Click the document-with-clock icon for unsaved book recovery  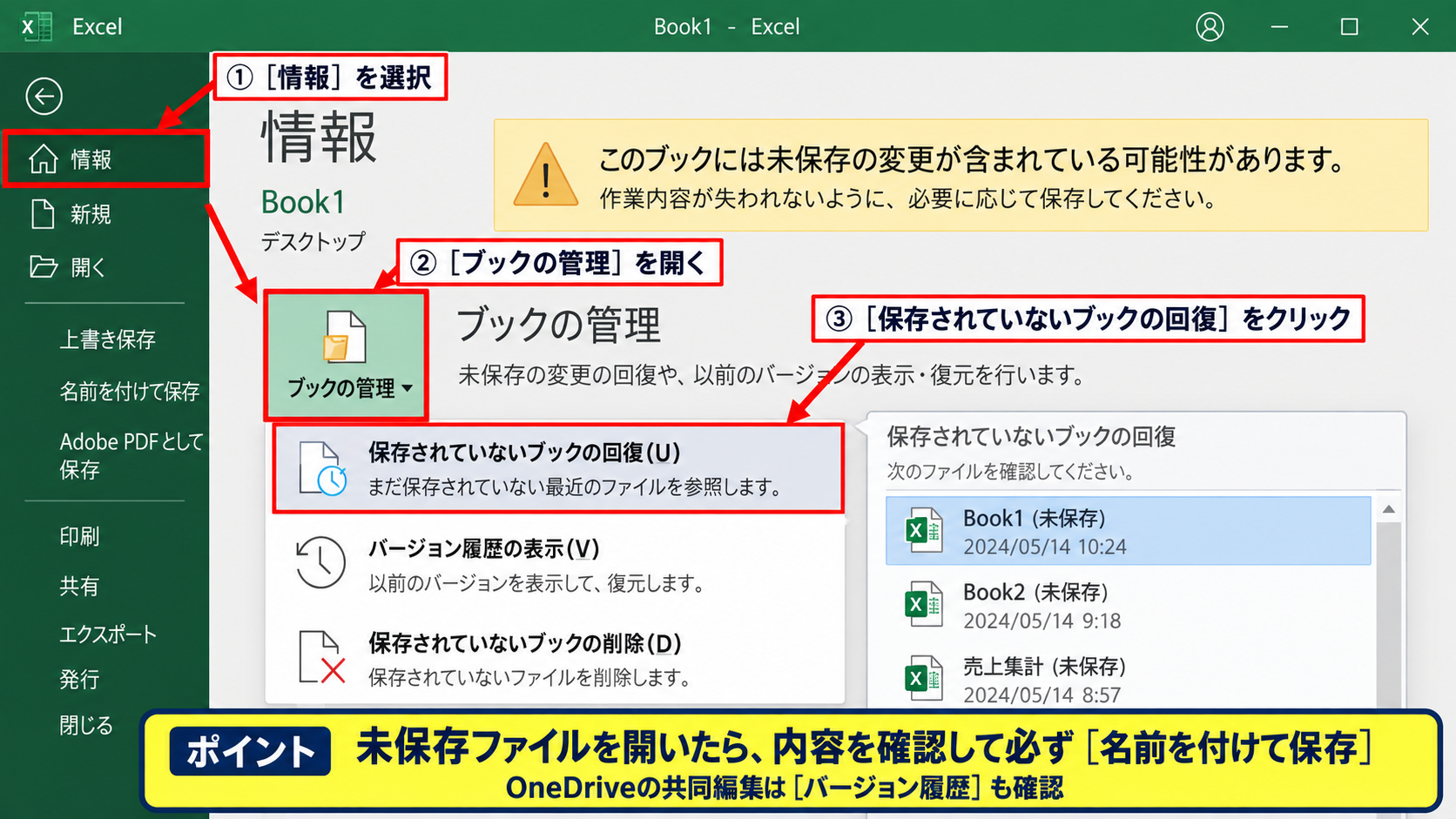coord(322,468)
